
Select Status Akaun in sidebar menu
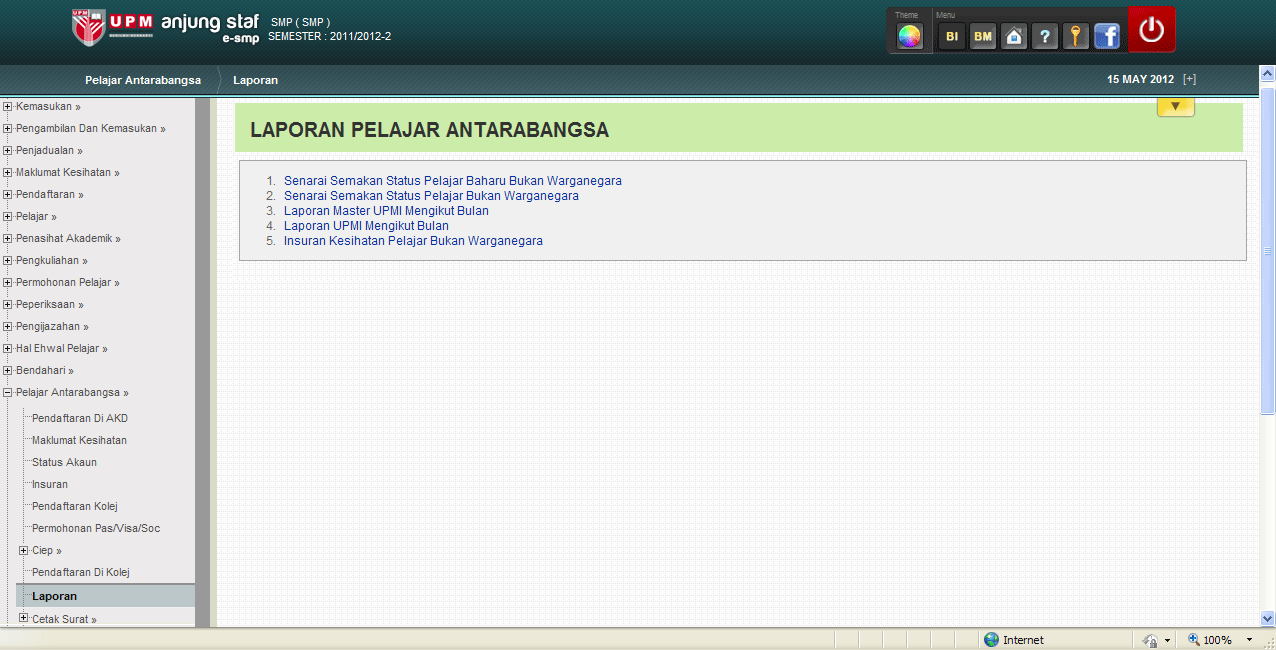[x=64, y=462]
